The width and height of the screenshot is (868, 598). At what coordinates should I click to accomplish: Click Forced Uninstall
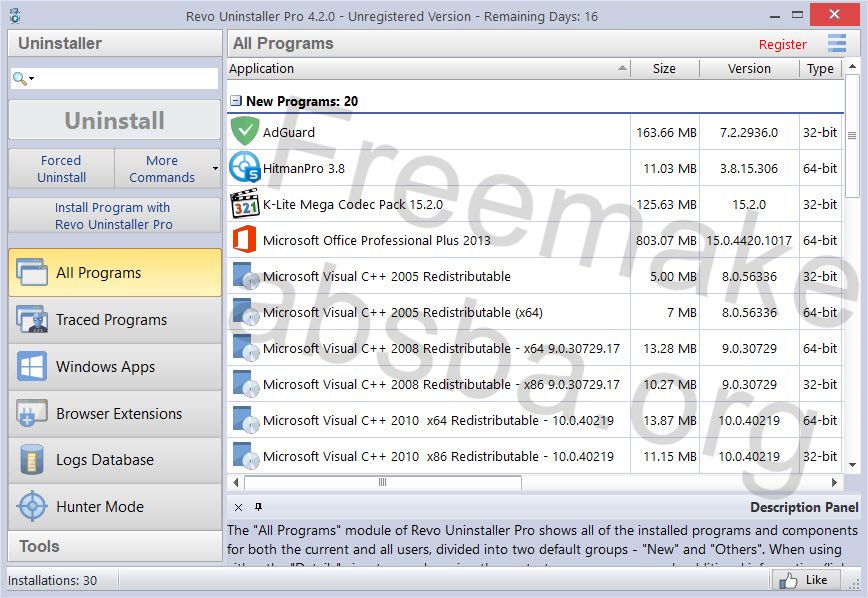[x=61, y=168]
